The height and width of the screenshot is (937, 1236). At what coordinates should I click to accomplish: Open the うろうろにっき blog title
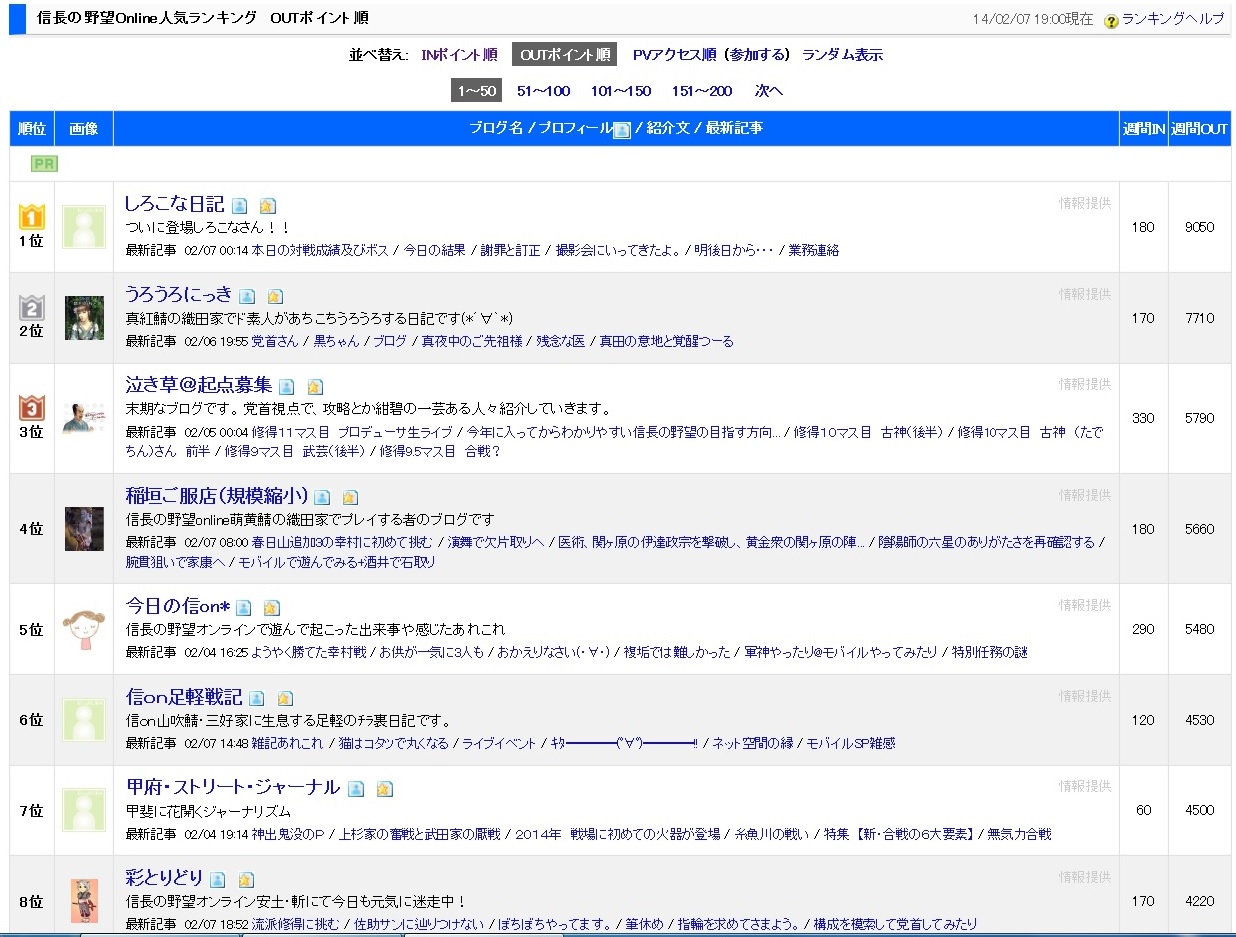tap(178, 294)
